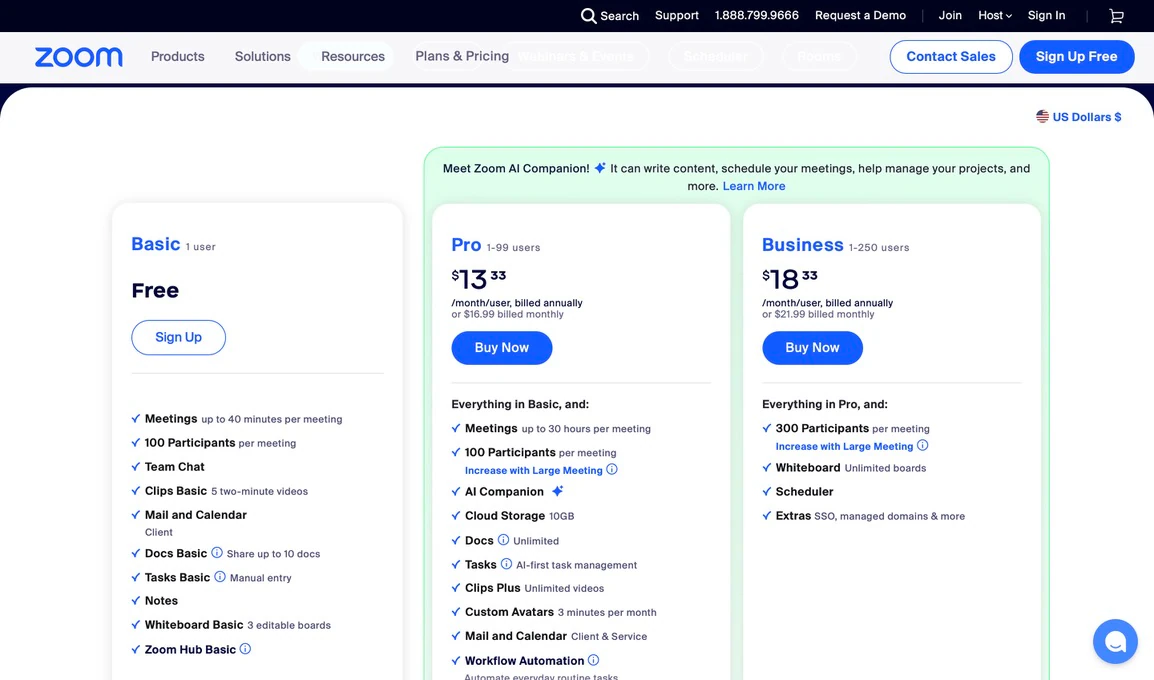Open the shopping cart icon

tap(1116, 15)
